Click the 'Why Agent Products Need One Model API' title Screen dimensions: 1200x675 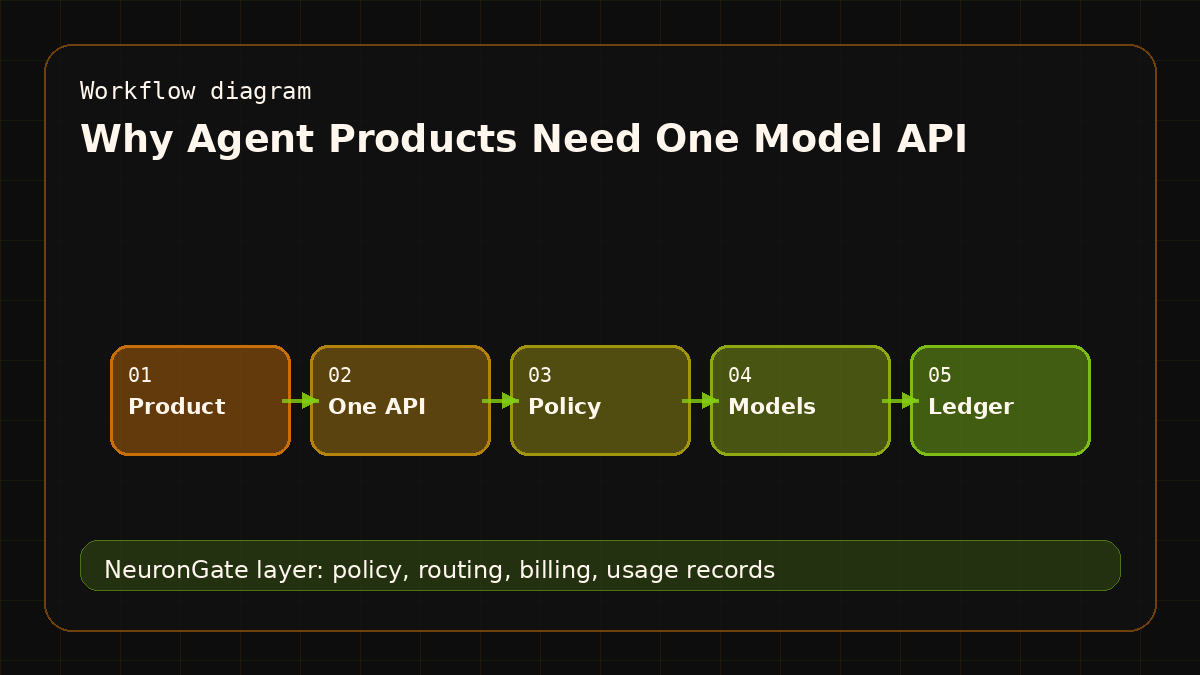click(x=524, y=139)
